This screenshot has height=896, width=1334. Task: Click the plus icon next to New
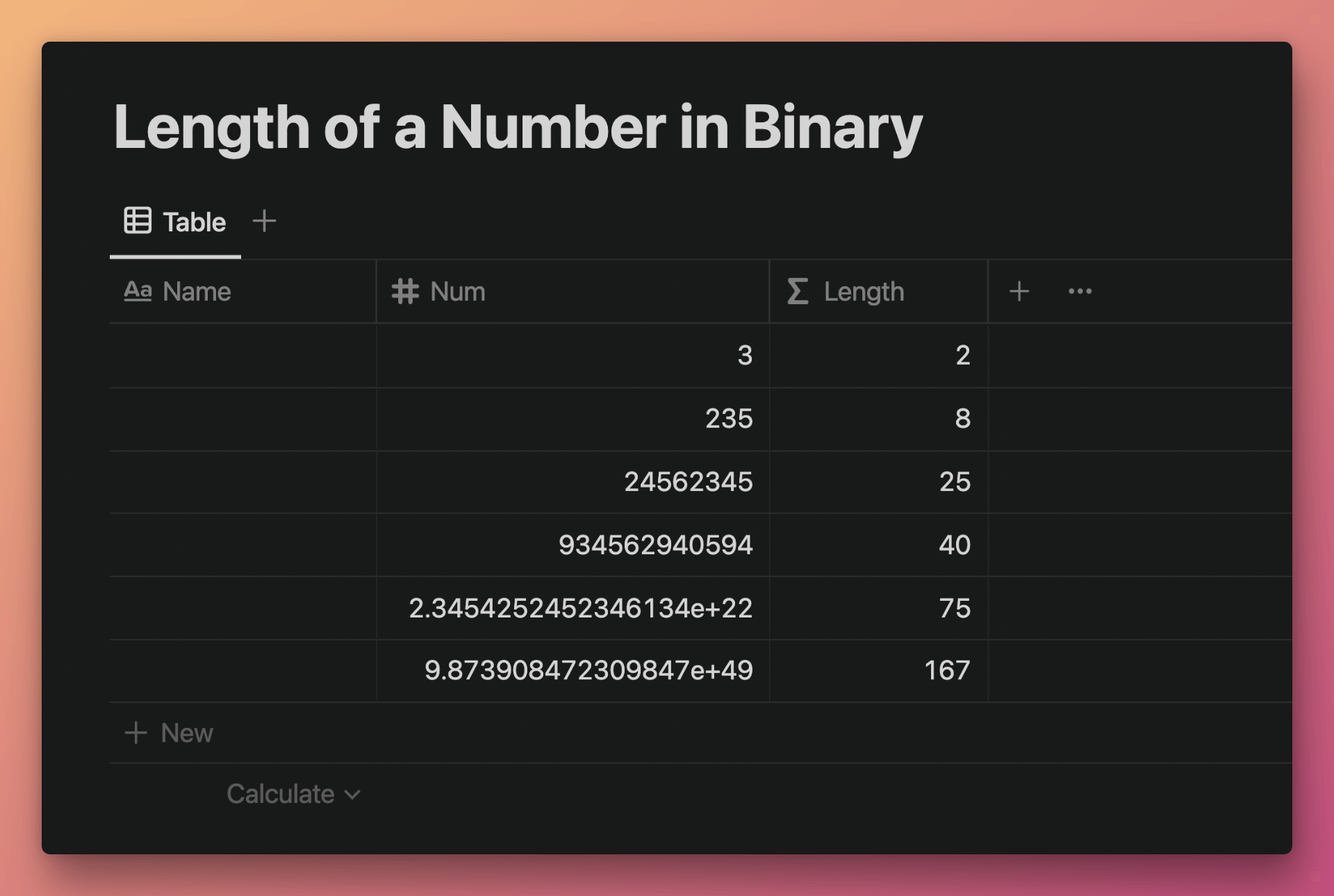(135, 733)
